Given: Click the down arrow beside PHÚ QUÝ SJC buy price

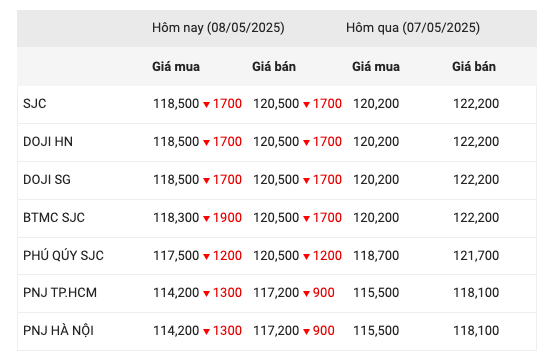Looking at the screenshot, I should click(x=207, y=256).
